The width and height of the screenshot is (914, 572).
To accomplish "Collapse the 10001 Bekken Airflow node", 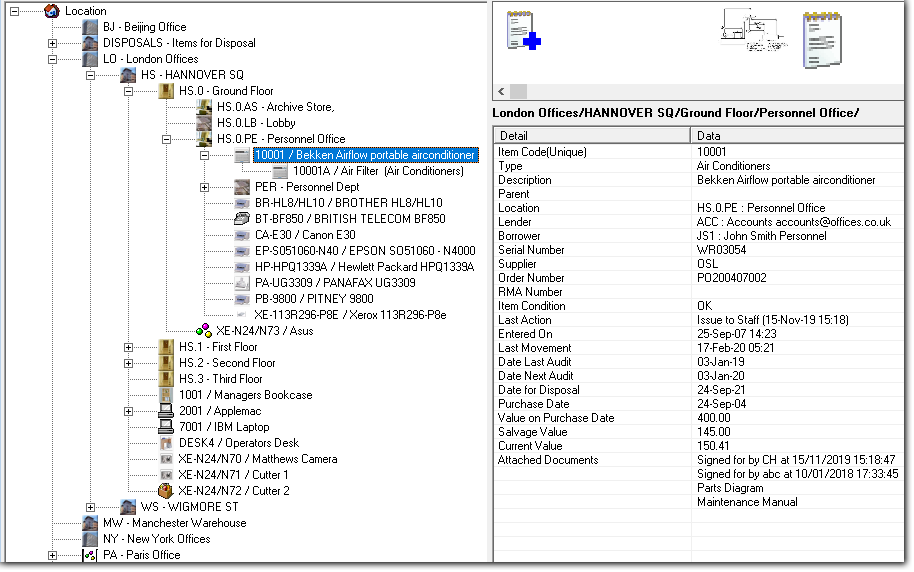I will pyautogui.click(x=205, y=155).
